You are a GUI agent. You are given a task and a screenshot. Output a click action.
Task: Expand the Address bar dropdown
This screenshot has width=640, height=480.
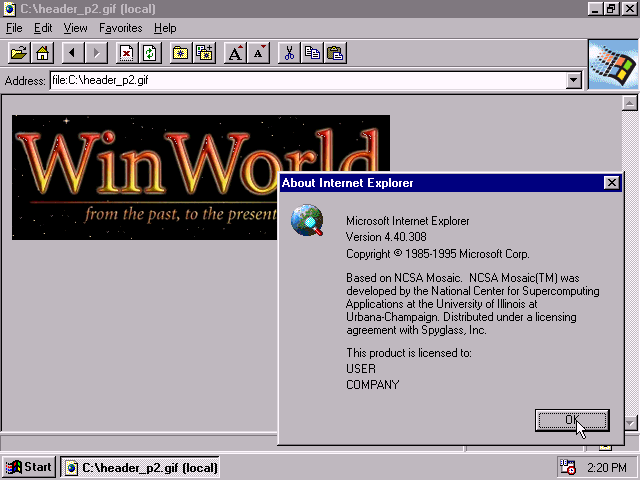573,81
